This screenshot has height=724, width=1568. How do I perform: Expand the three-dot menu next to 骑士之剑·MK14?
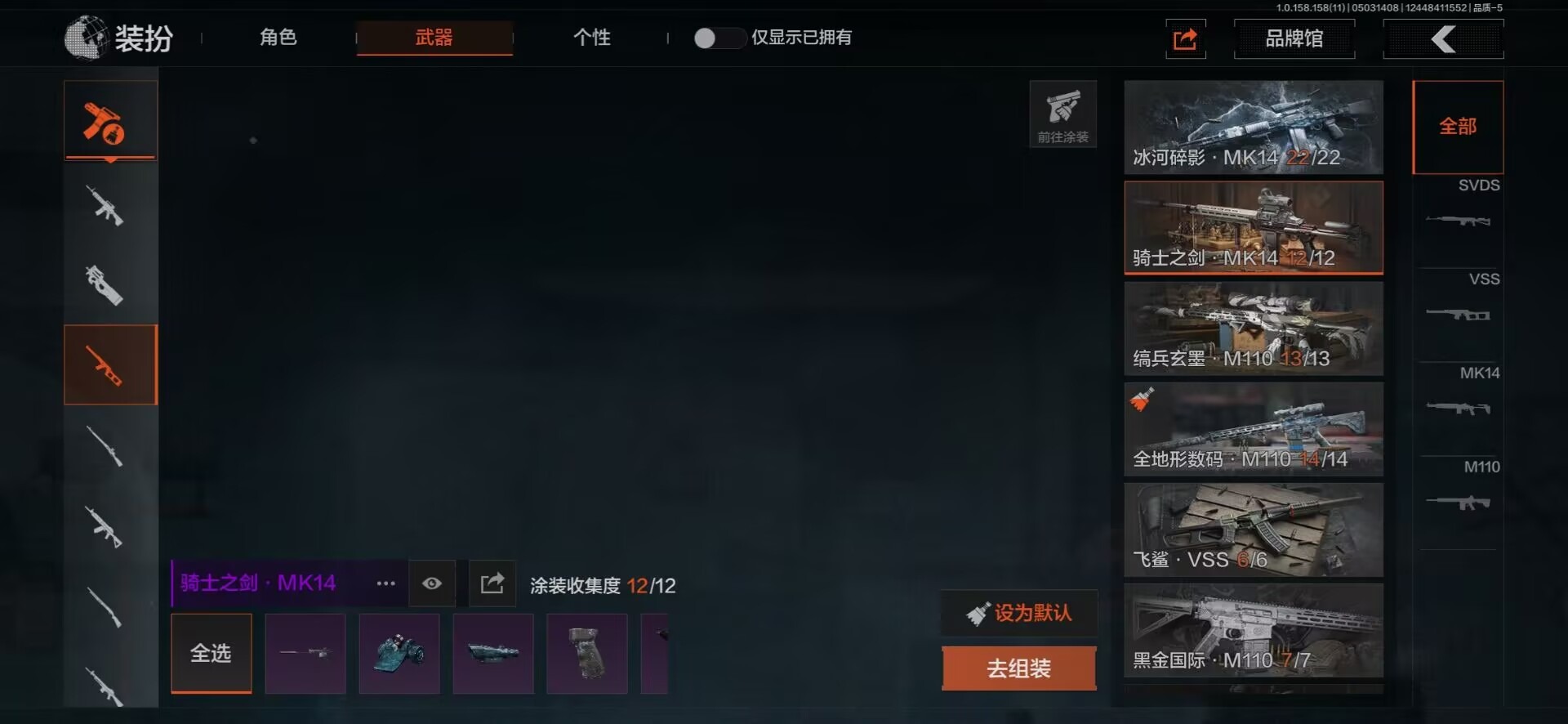pyautogui.click(x=385, y=583)
